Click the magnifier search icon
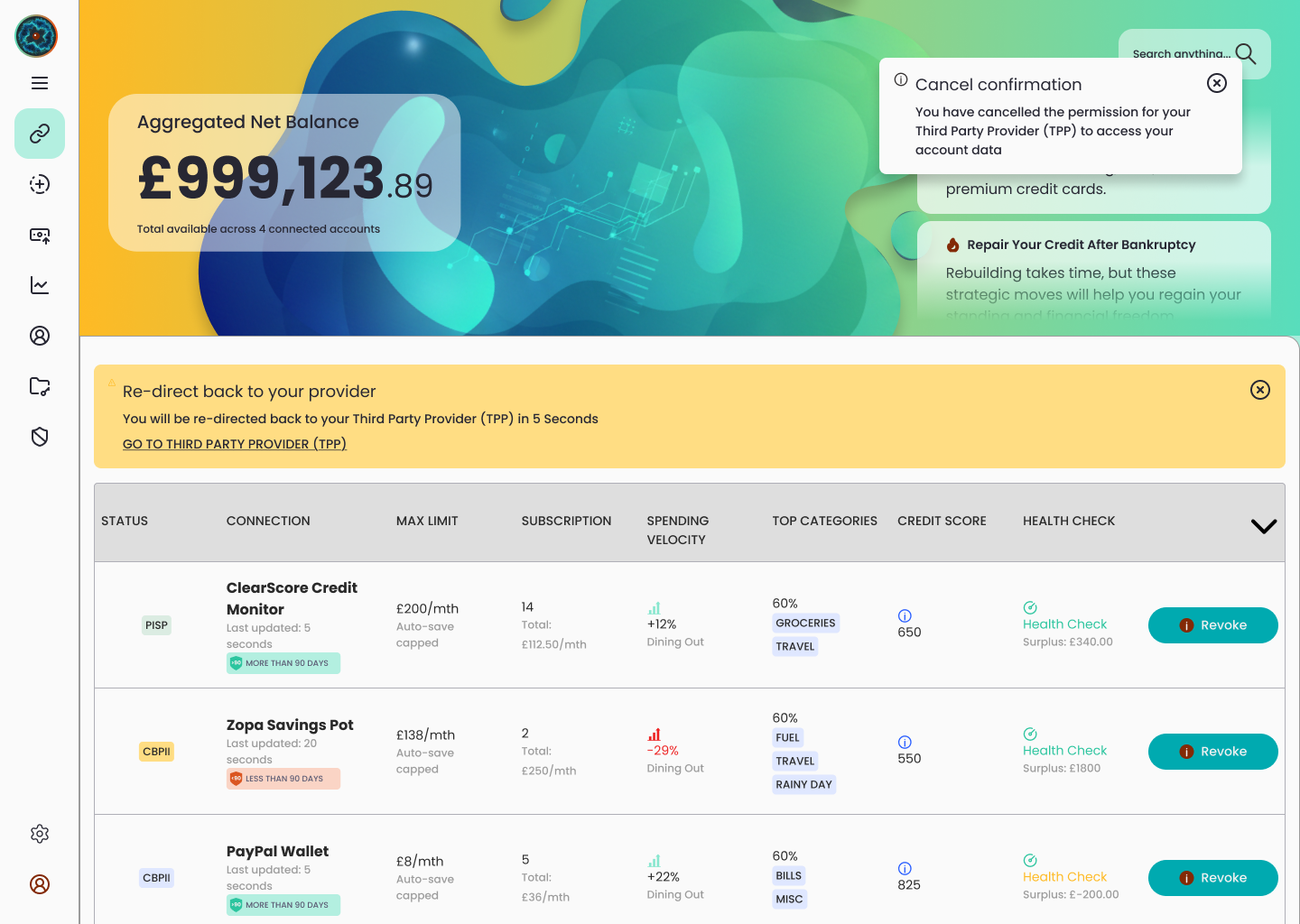Screen dimensions: 1300x924 pos(1246,53)
